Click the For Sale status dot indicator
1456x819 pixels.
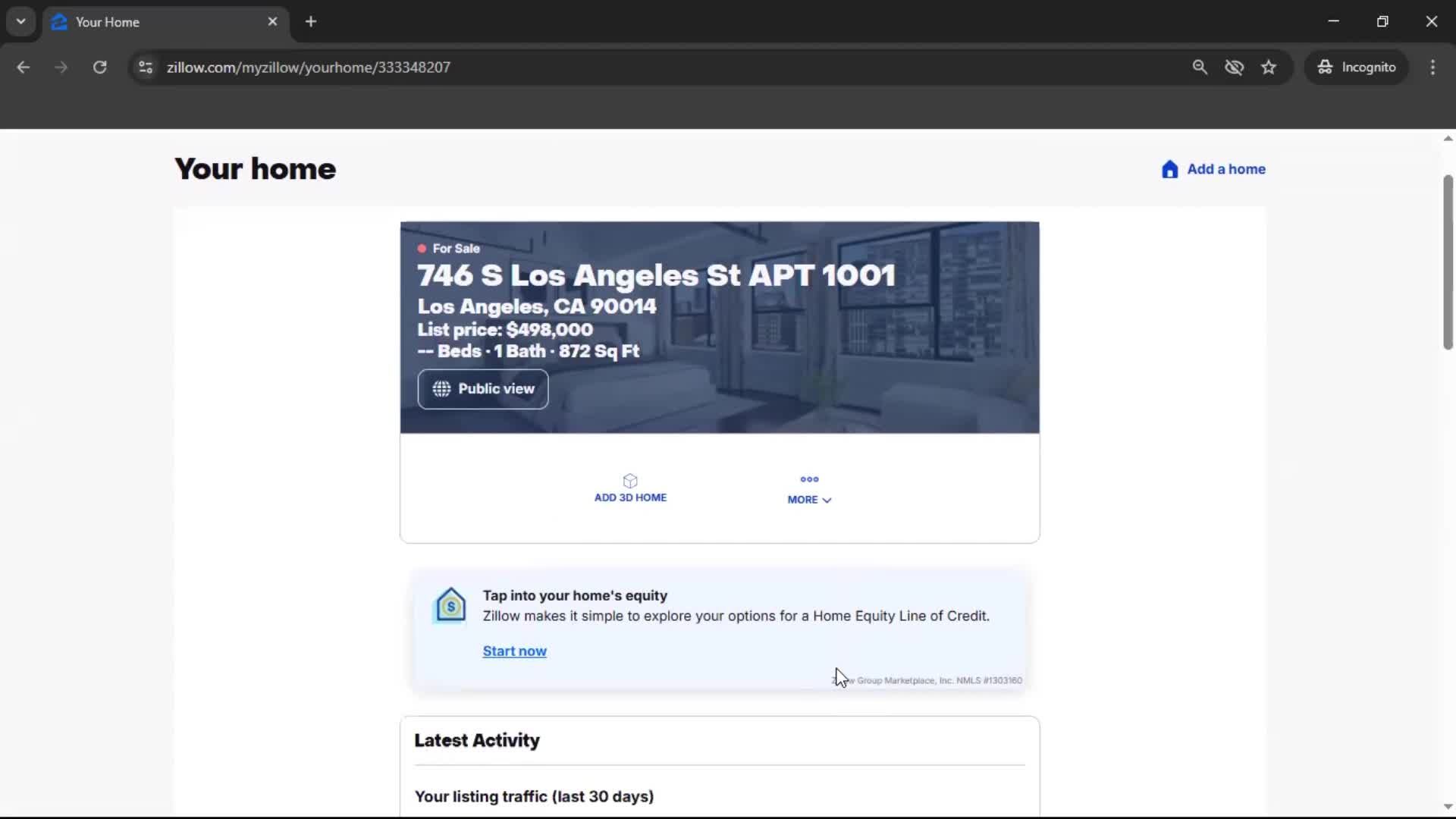point(422,248)
